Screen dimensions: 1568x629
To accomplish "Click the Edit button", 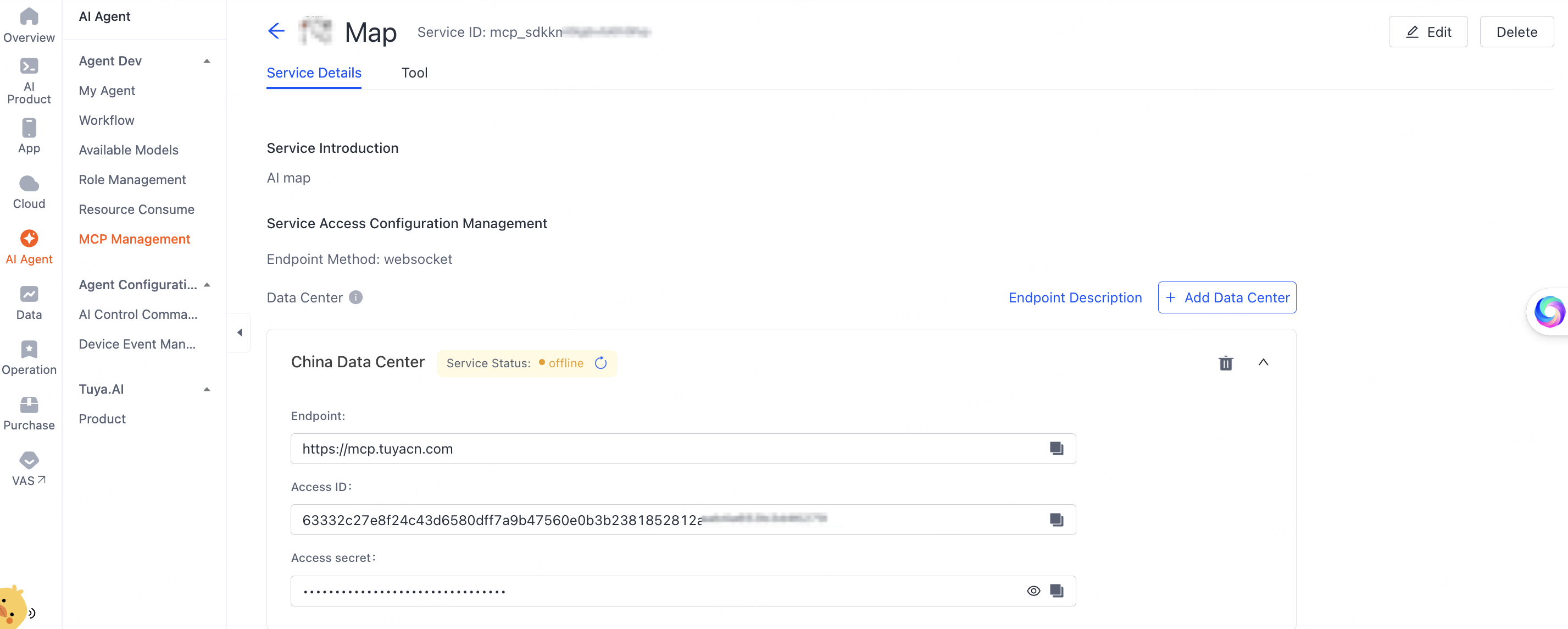I will click(1428, 32).
